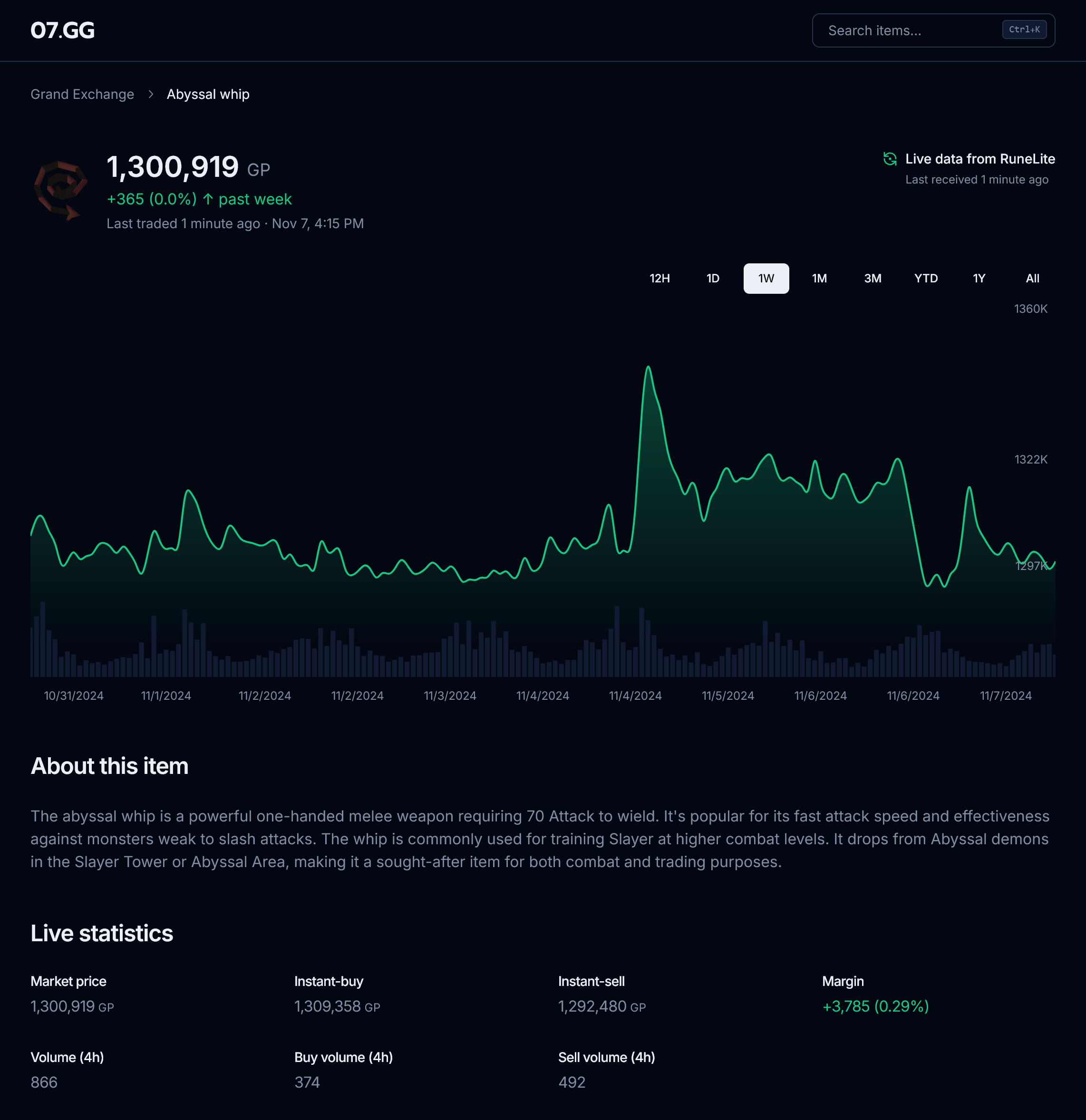Viewport: 1086px width, 1120px height.
Task: Click the RuneLite live data sync icon
Action: point(890,159)
